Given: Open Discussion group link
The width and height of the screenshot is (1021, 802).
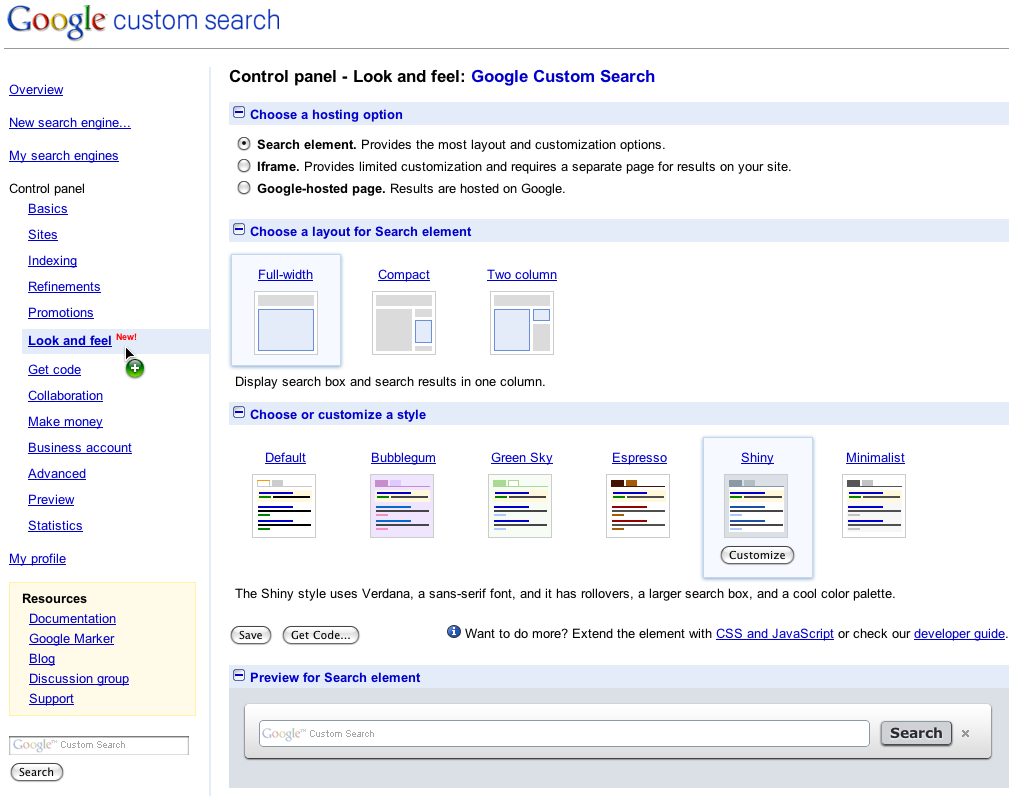Looking at the screenshot, I should tap(79, 679).
